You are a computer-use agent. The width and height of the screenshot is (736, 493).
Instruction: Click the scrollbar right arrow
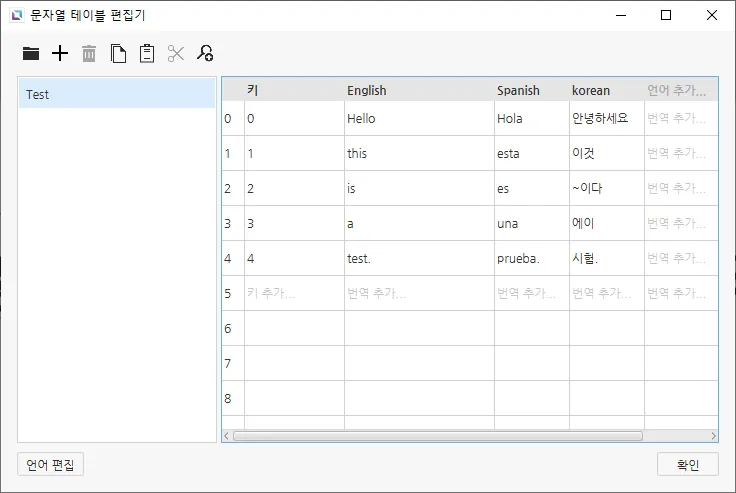click(x=713, y=436)
